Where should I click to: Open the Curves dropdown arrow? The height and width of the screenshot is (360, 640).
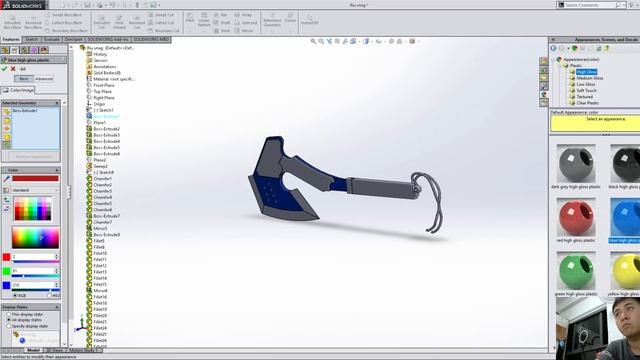[x=290, y=31]
